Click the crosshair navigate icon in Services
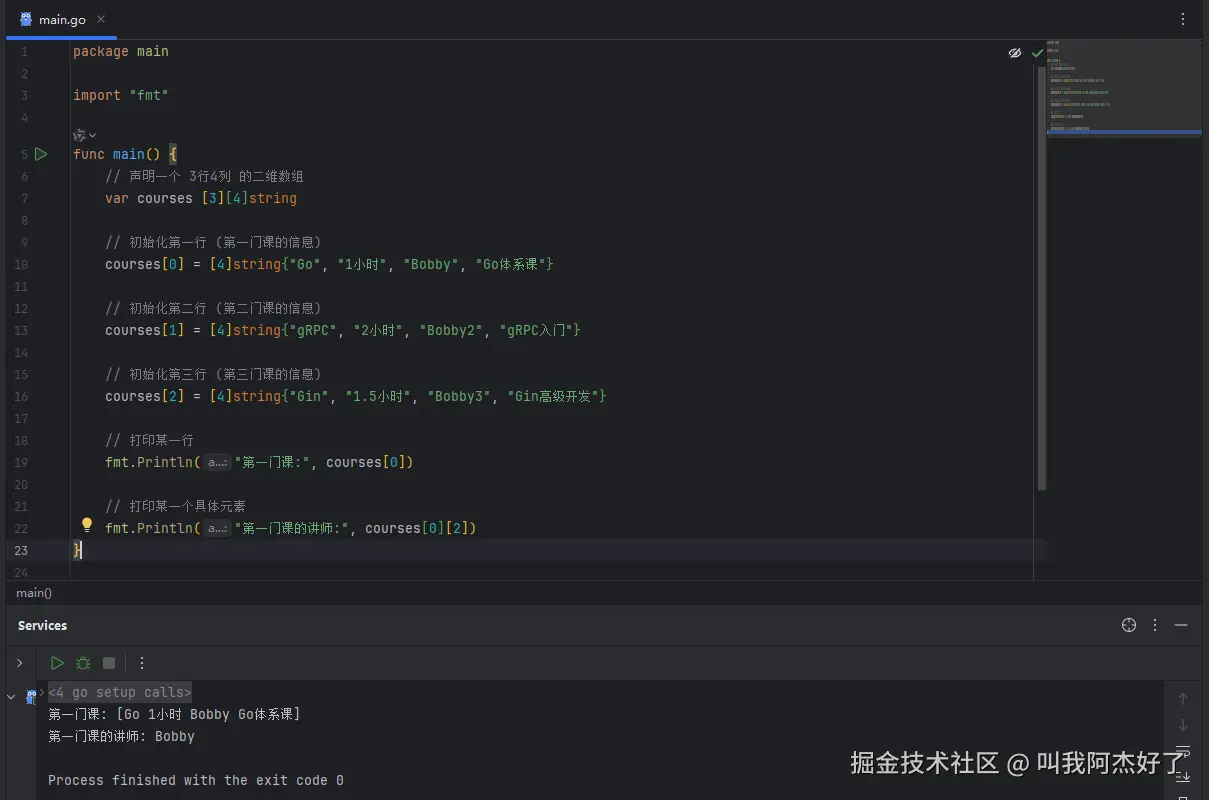The height and width of the screenshot is (800, 1209). [x=1129, y=625]
